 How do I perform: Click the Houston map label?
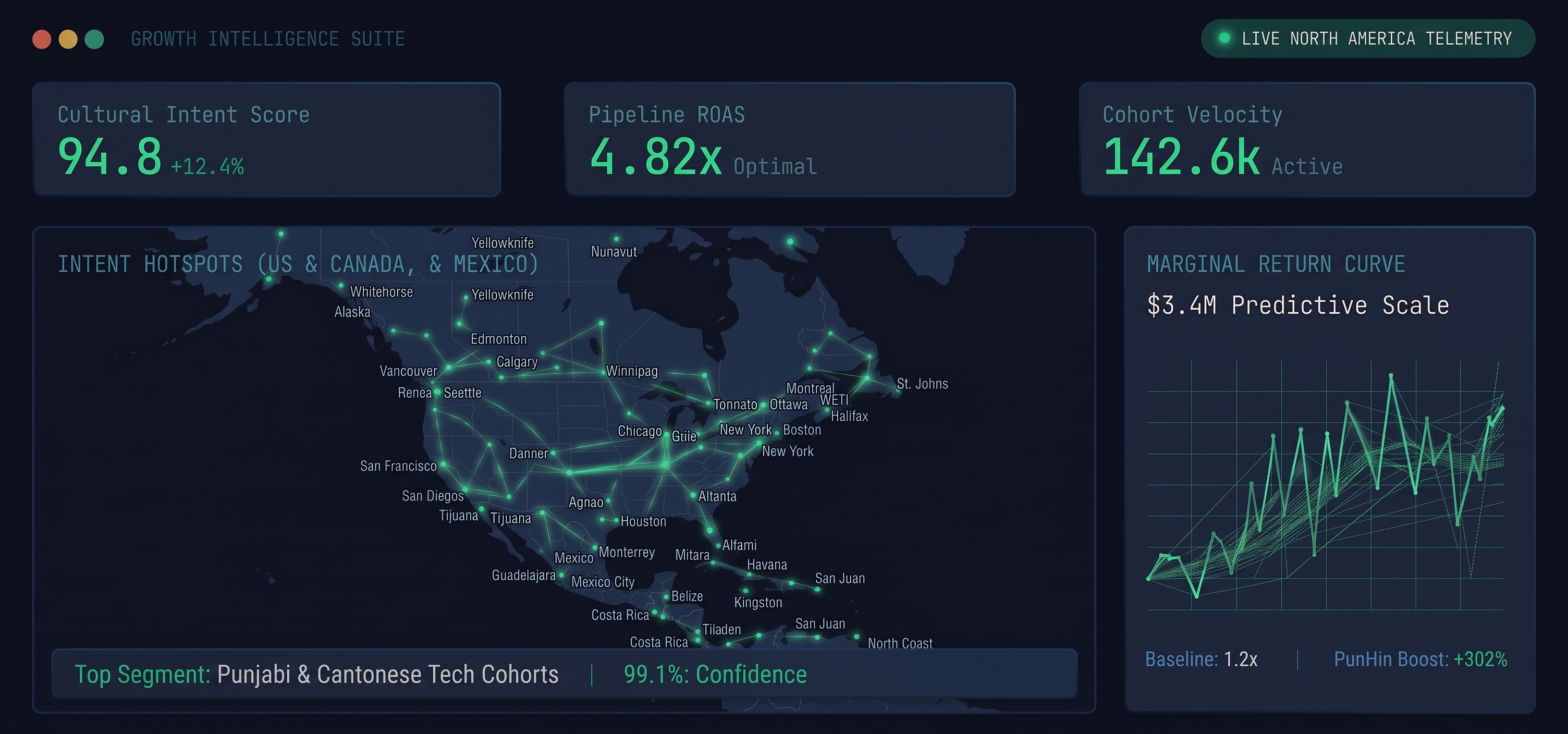coord(643,522)
